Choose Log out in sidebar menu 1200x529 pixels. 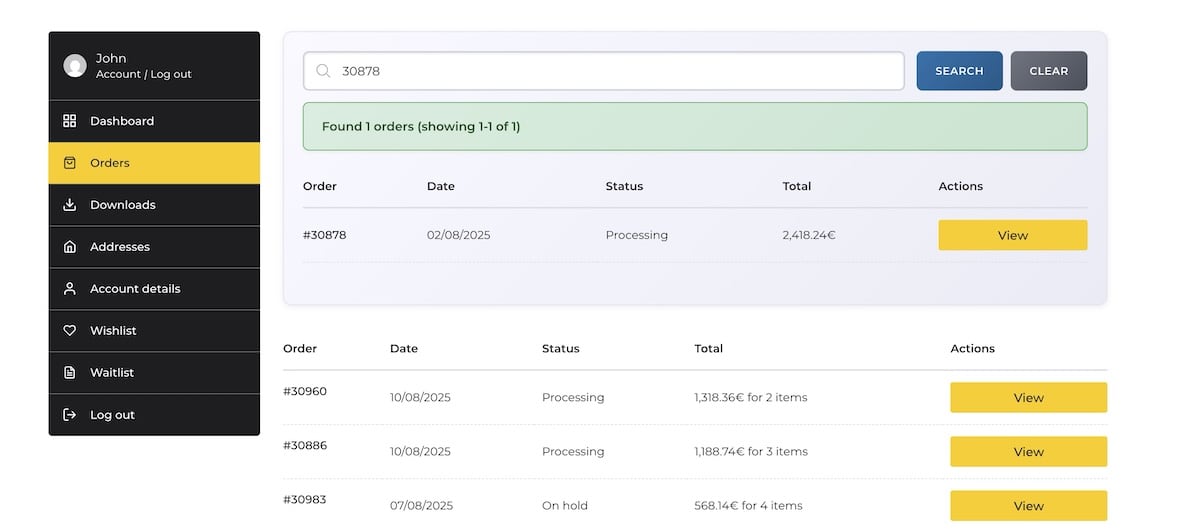pyautogui.click(x=154, y=415)
